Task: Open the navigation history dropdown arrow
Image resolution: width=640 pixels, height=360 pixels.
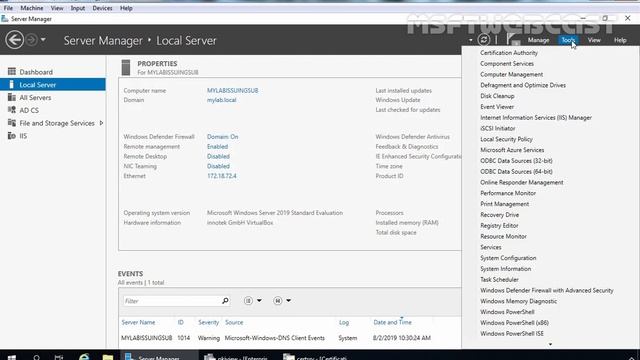Action: coord(43,40)
